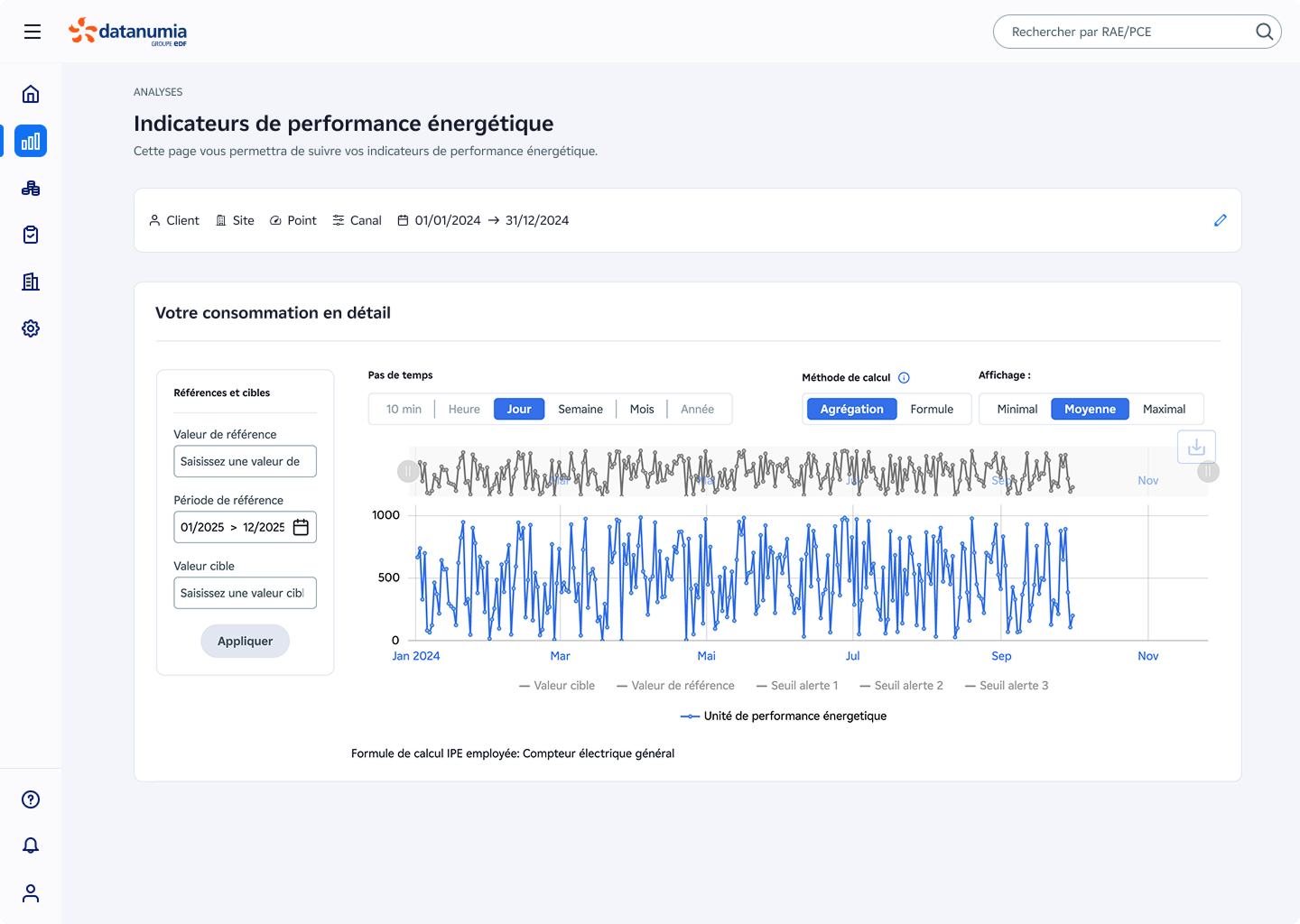Click the Appliquer button

coord(245,641)
